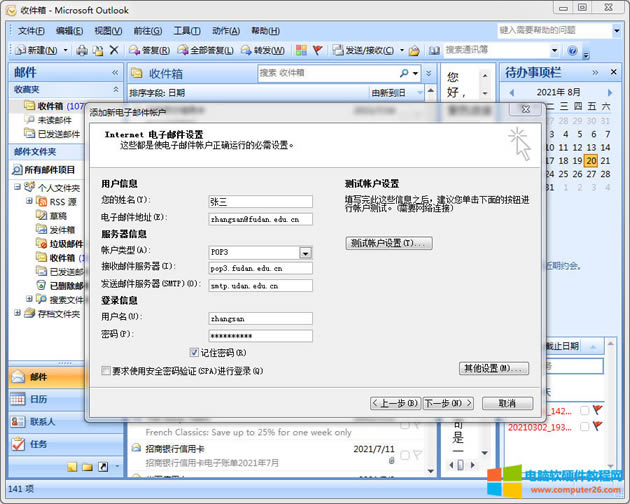Collapse the Mail navigation pane chevron
Viewport: 630px width, 504px height.
coord(115,72)
